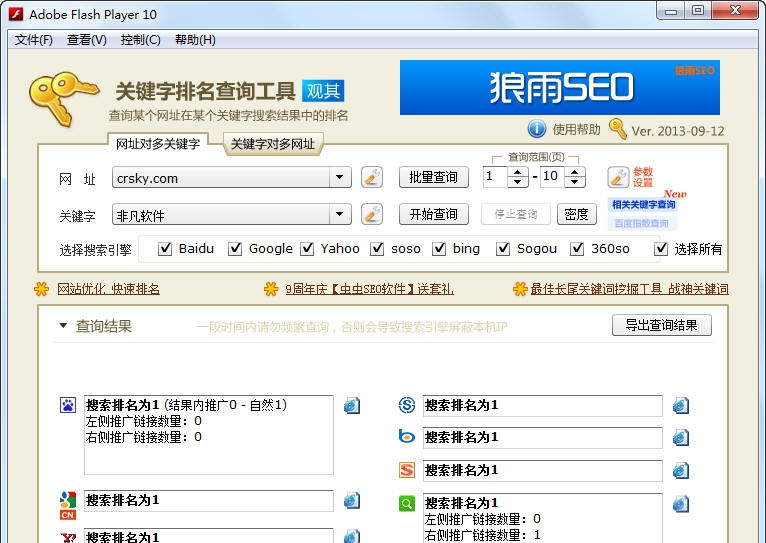Screen dimensions: 766x543
Task: Switch to the 网址对多关键字 tab
Action: point(158,144)
